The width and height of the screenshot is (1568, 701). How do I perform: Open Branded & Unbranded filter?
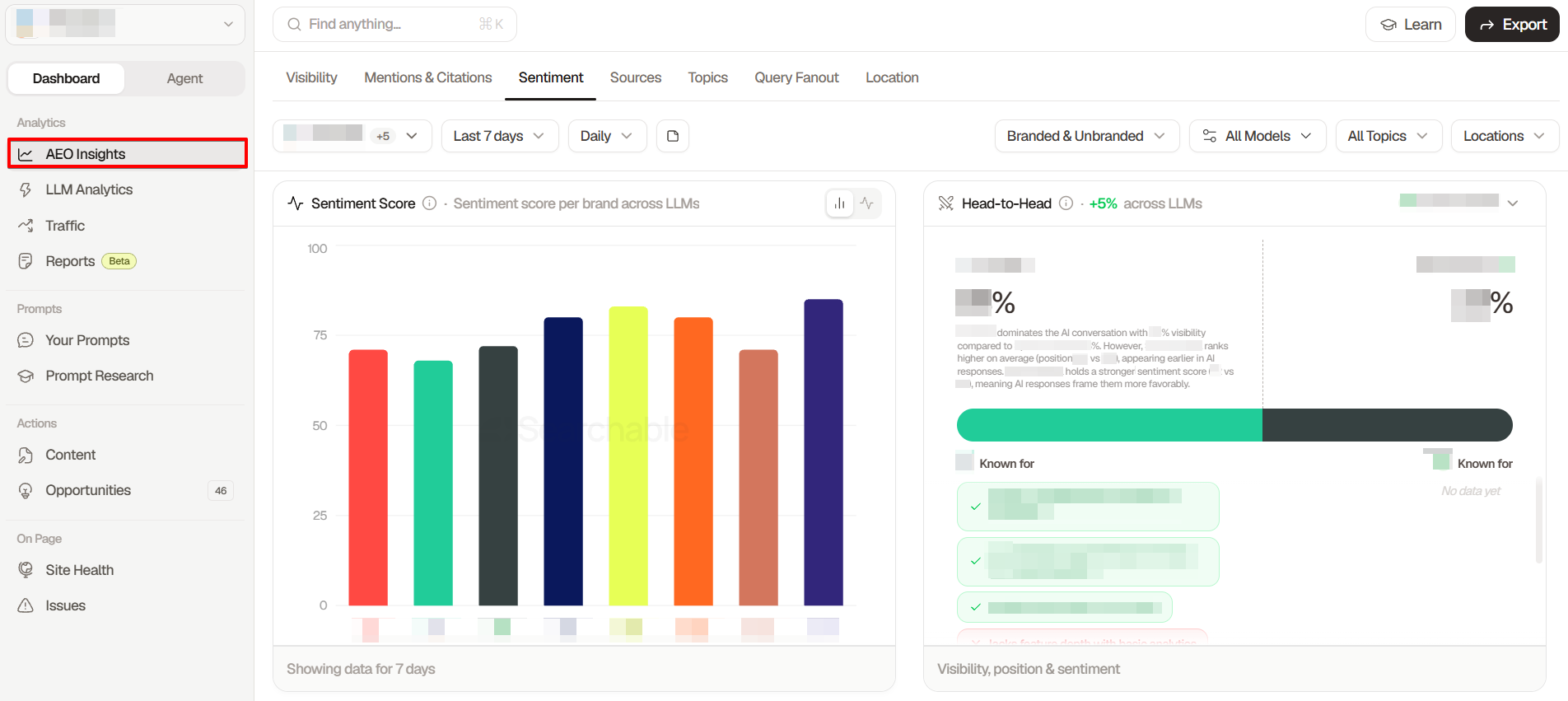coord(1087,136)
